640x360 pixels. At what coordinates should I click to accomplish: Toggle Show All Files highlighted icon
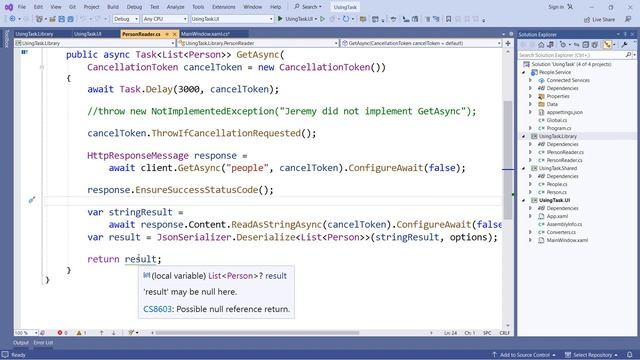tap(607, 44)
